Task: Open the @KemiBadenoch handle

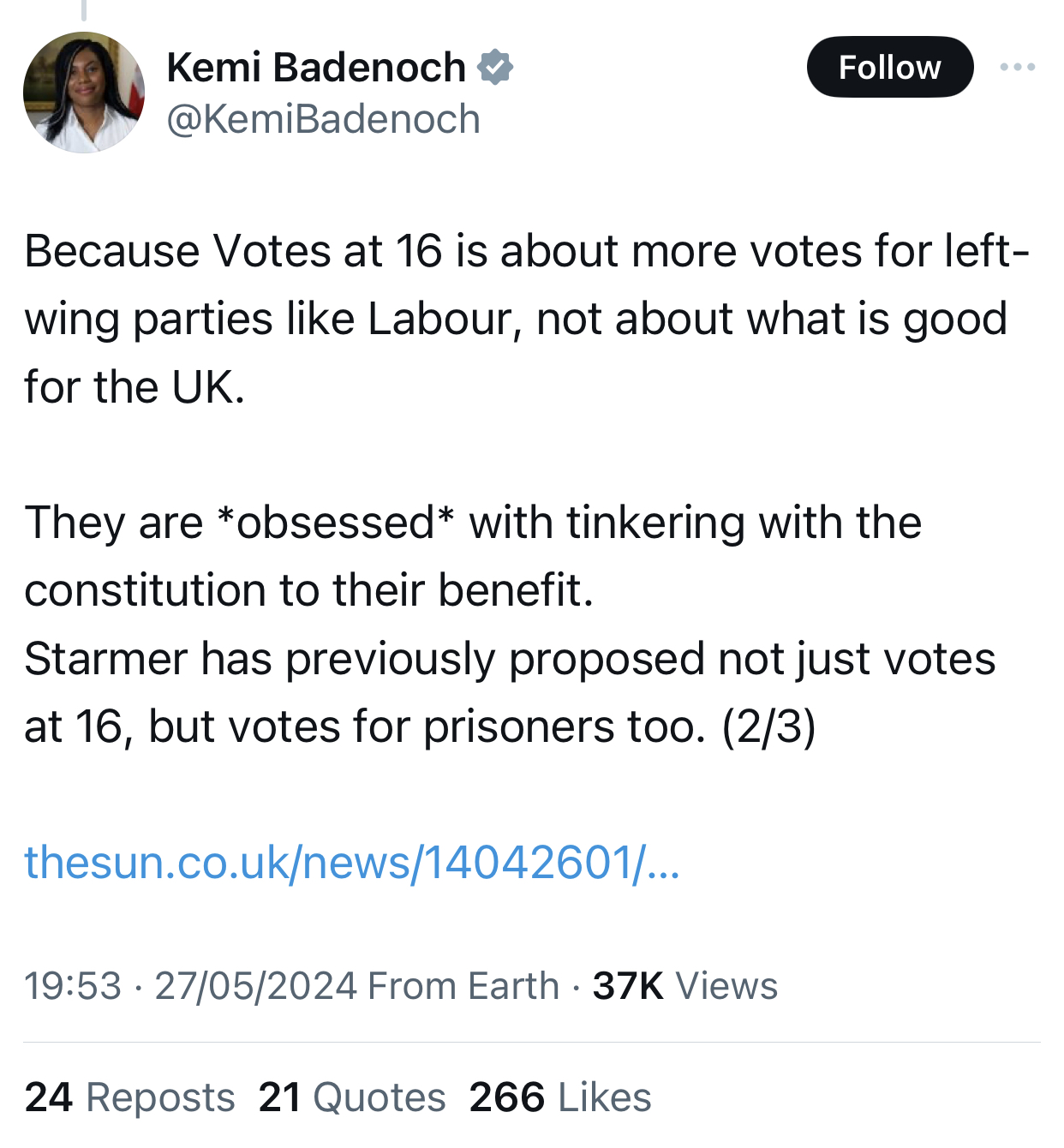Action: 323,119
